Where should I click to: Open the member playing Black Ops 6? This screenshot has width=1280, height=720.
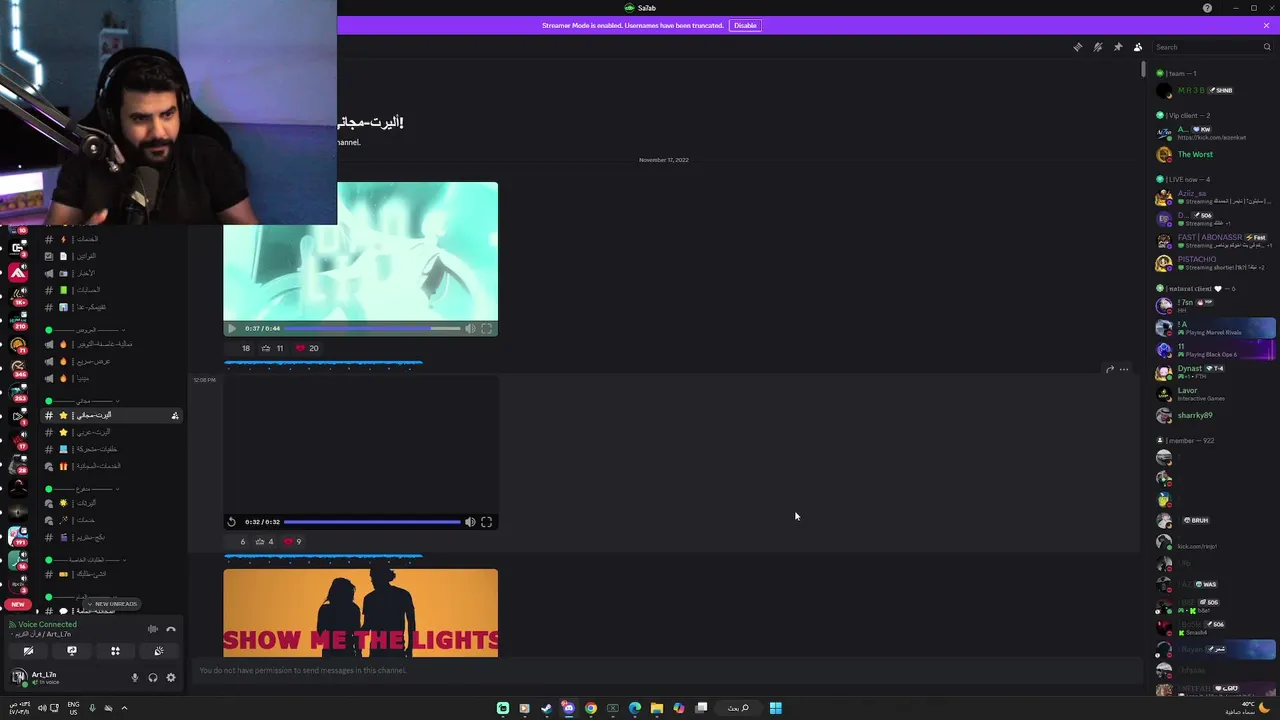[x=1216, y=350]
